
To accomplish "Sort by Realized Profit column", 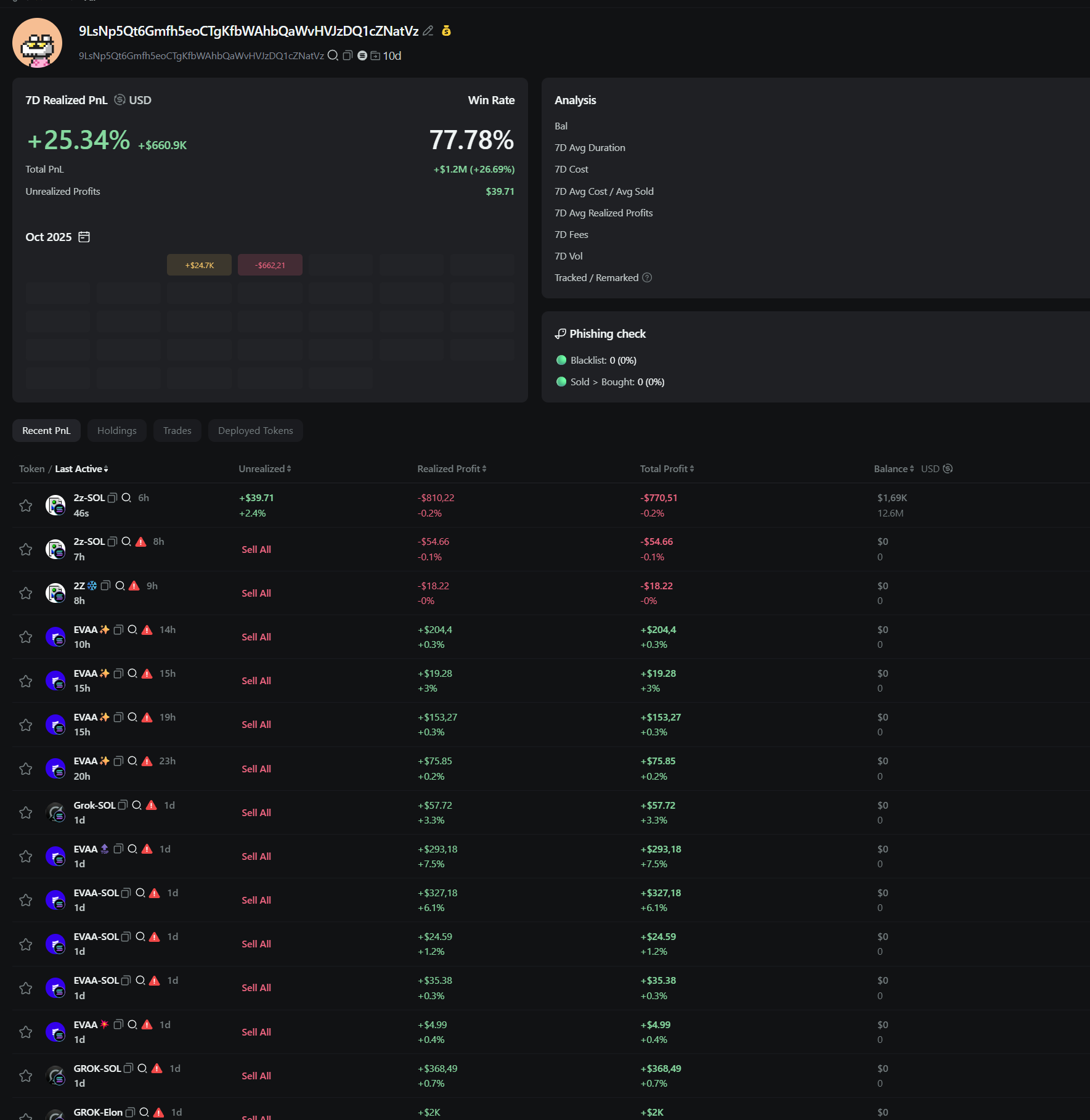I will [x=452, y=469].
